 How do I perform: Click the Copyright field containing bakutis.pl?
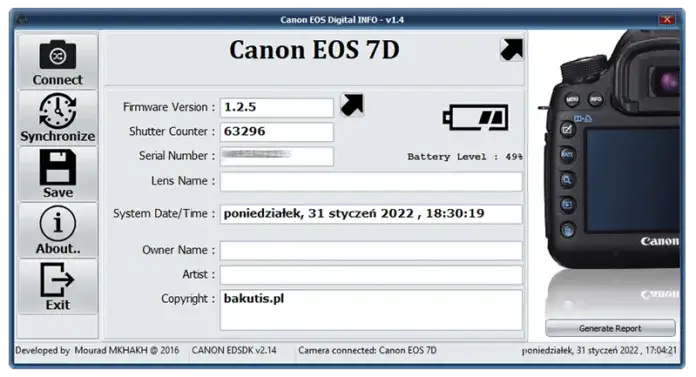(x=371, y=310)
